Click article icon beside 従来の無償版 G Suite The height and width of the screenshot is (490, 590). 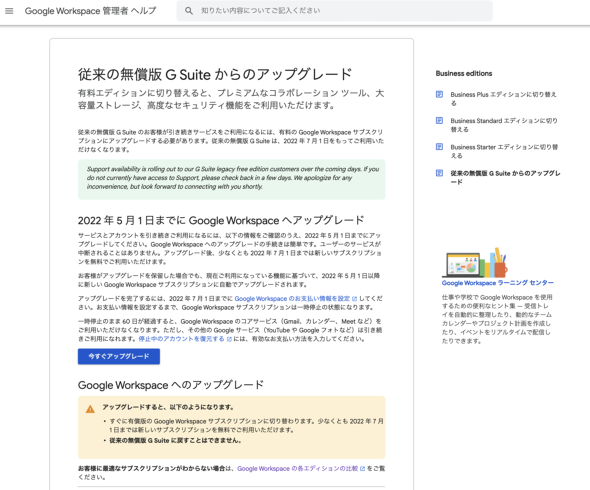(439, 173)
